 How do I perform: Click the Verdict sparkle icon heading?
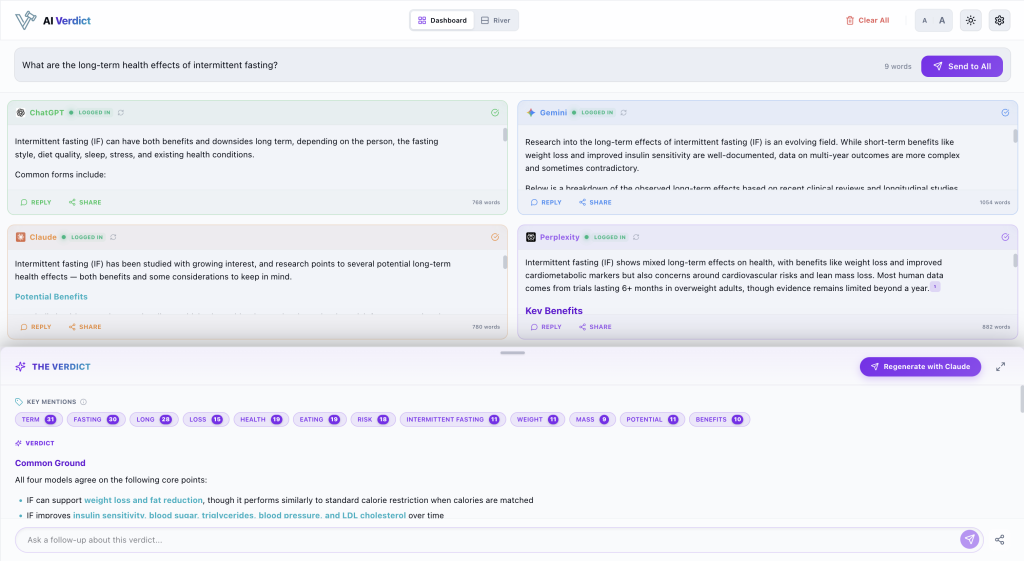click(18, 443)
